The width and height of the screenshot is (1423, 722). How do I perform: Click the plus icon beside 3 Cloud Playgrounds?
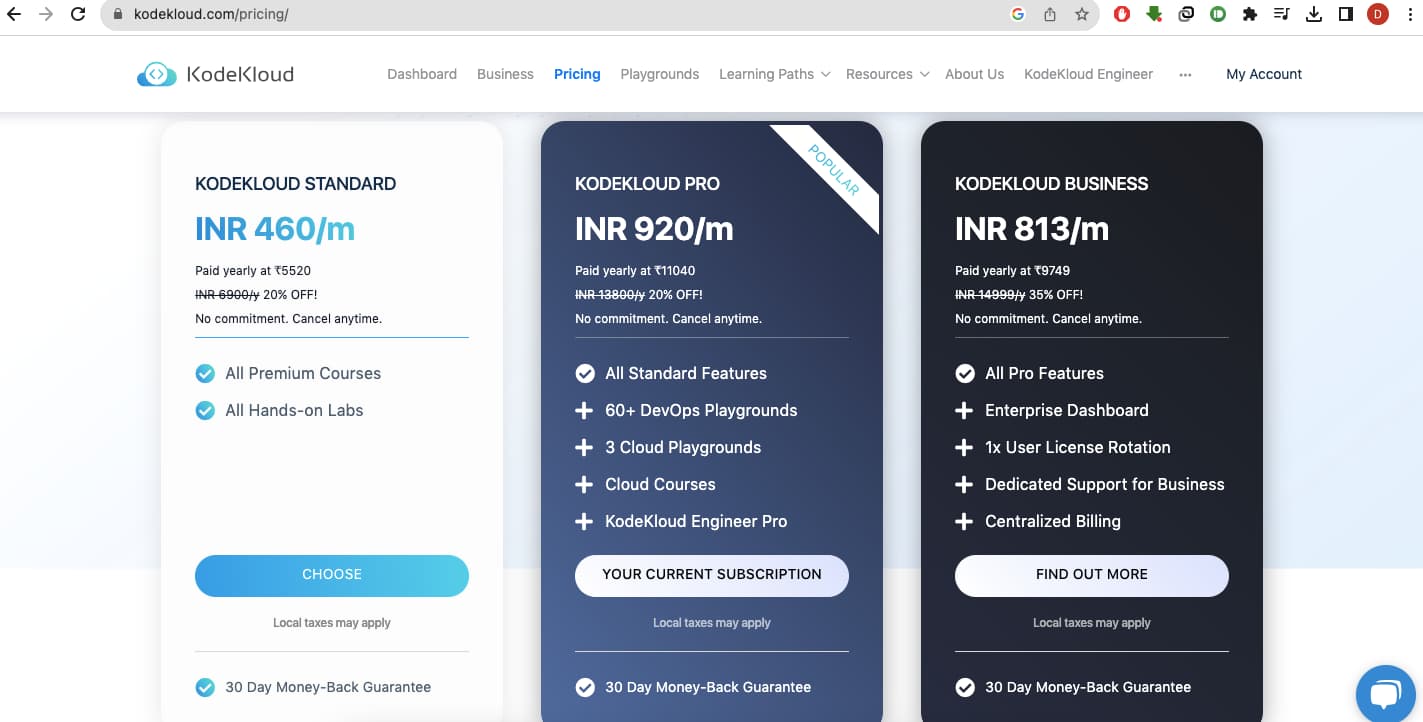coord(584,448)
